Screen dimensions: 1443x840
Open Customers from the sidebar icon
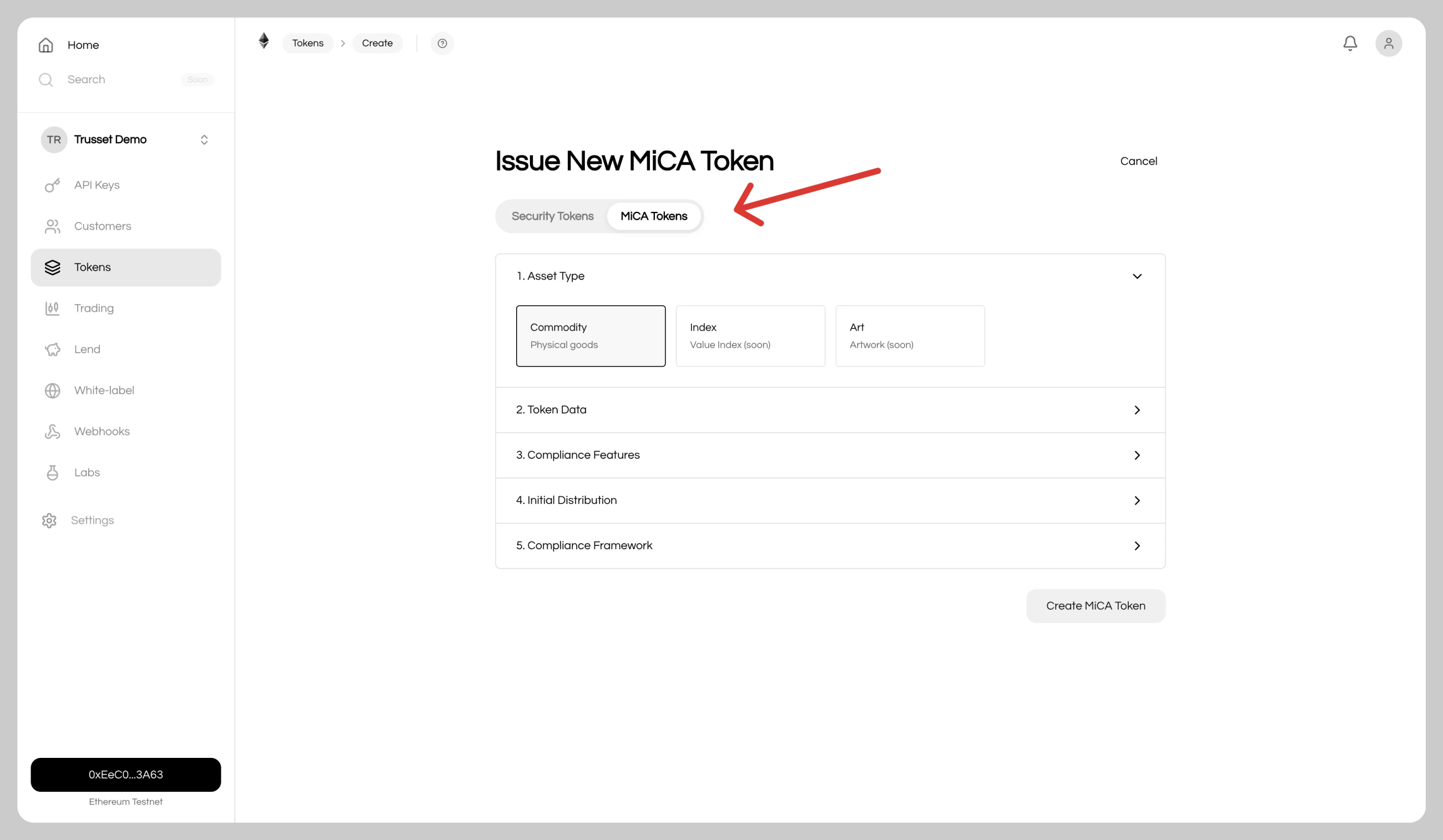[53, 226]
